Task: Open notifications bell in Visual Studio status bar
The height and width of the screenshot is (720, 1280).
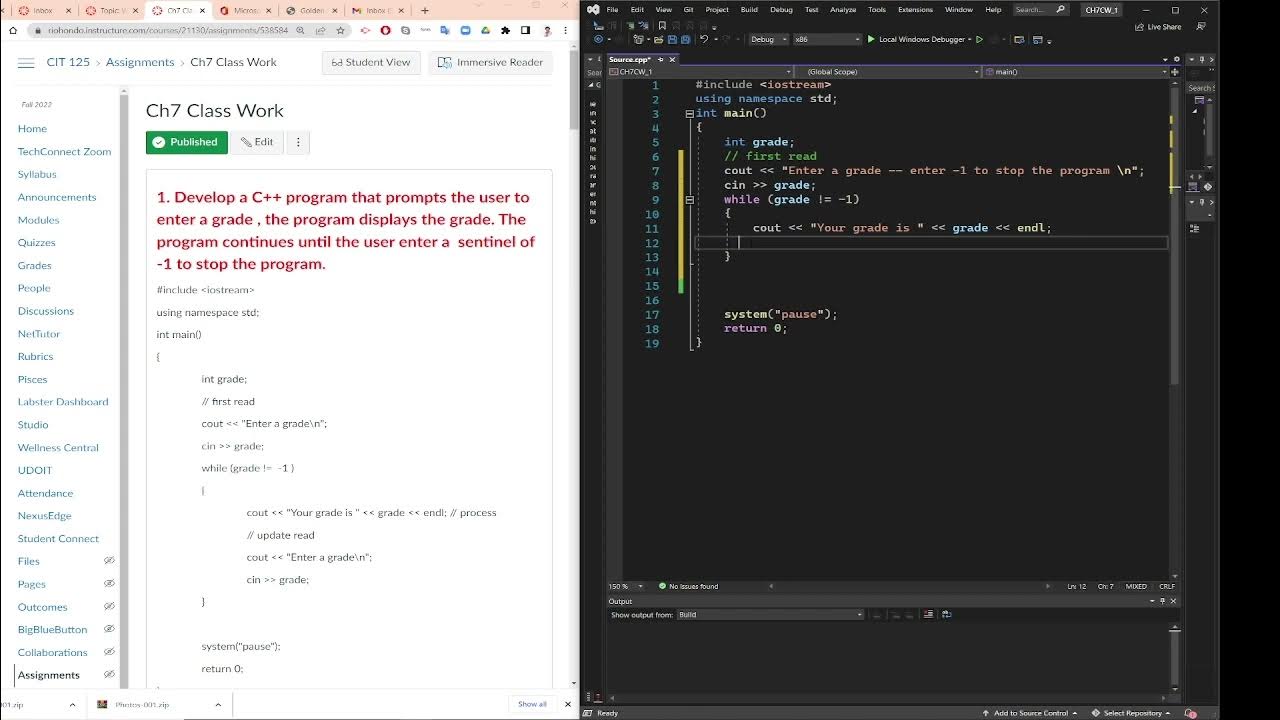Action: pos(1190,713)
